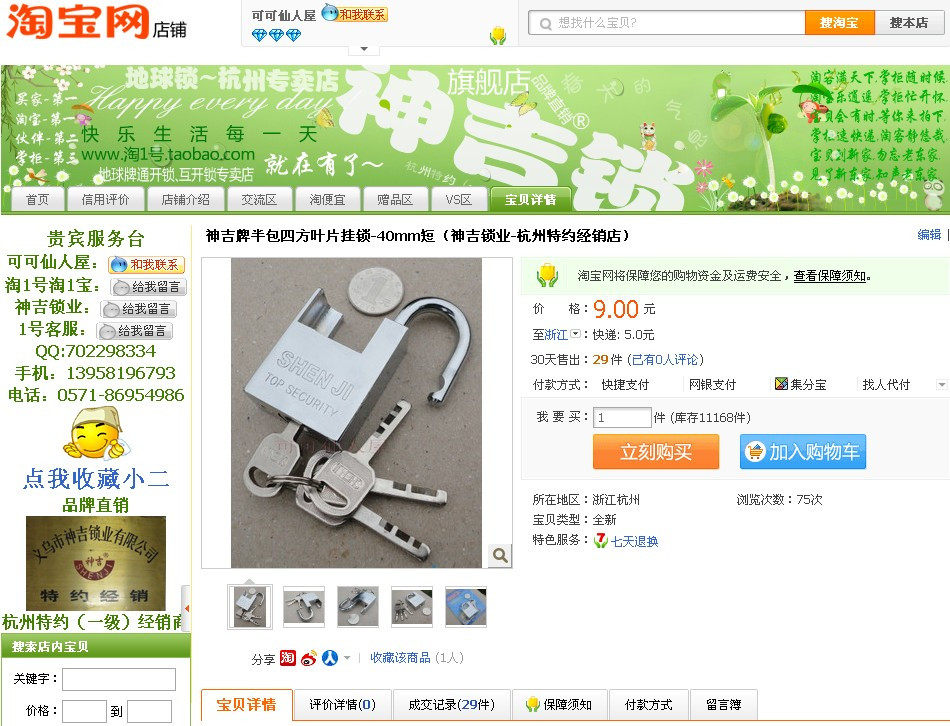Image resolution: width=950 pixels, height=726 pixels.
Task: Expand the shop info arrow under header
Action: click(x=364, y=48)
